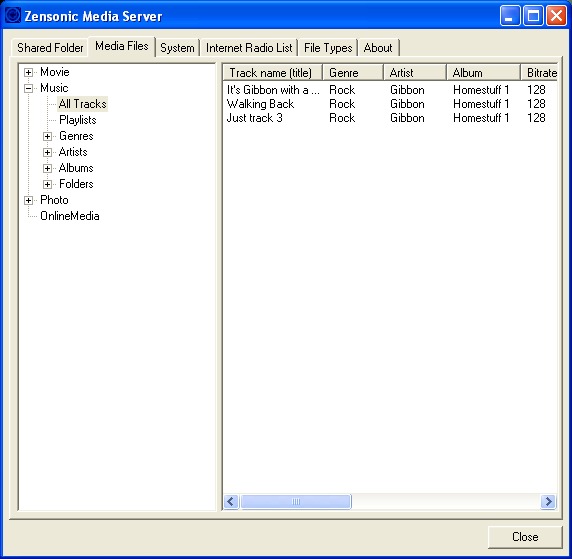Expand the Genres node
This screenshot has height=559, width=572.
pyautogui.click(x=47, y=136)
